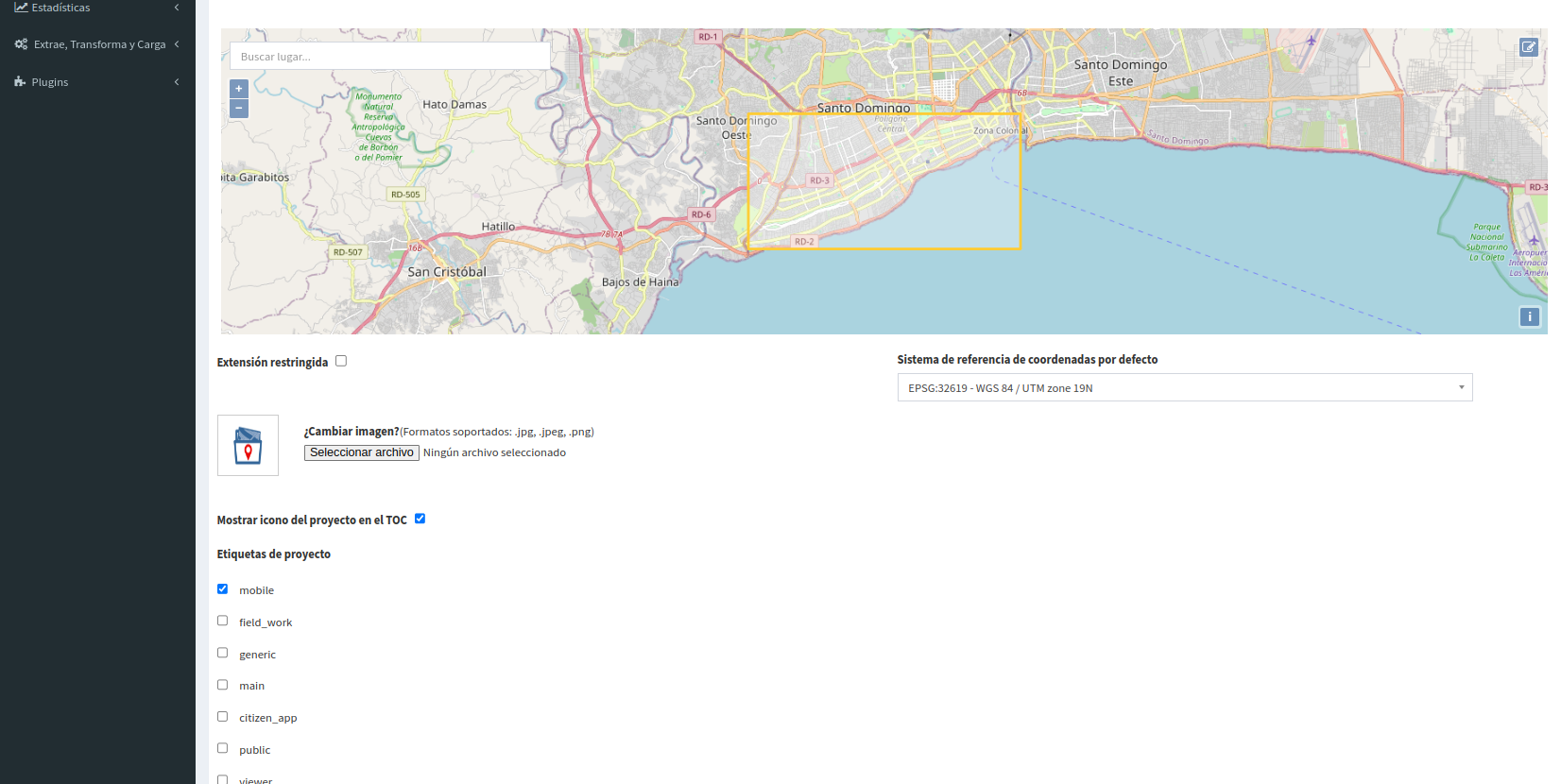Expand the Estadísticas chevron arrow
The image size is (1561, 784).
[x=177, y=8]
